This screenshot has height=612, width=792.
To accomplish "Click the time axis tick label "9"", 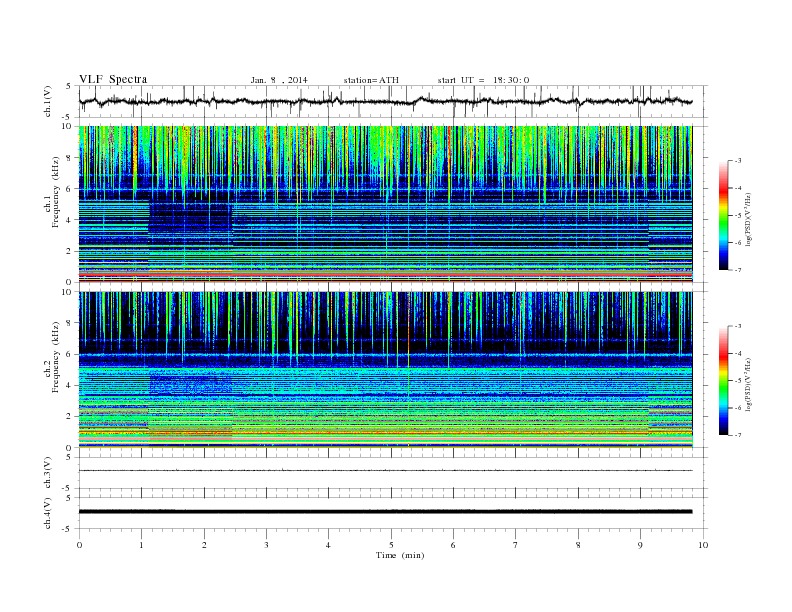I will point(640,545).
